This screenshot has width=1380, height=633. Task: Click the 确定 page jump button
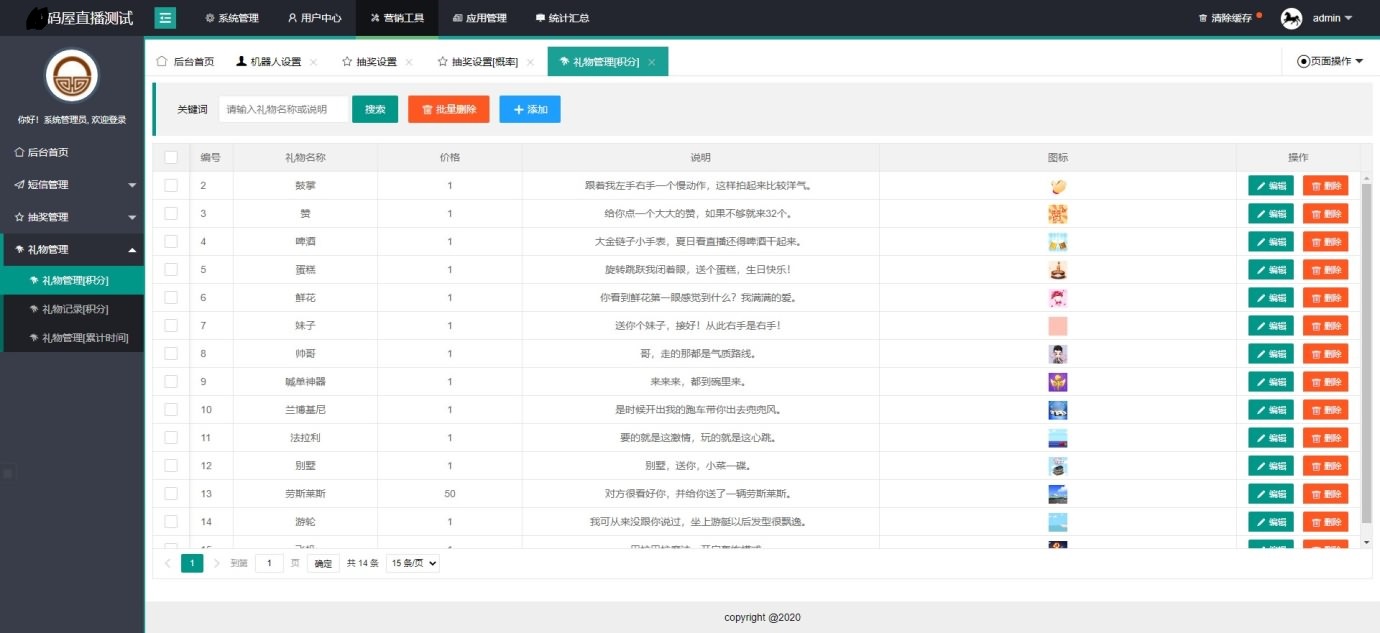click(x=324, y=563)
